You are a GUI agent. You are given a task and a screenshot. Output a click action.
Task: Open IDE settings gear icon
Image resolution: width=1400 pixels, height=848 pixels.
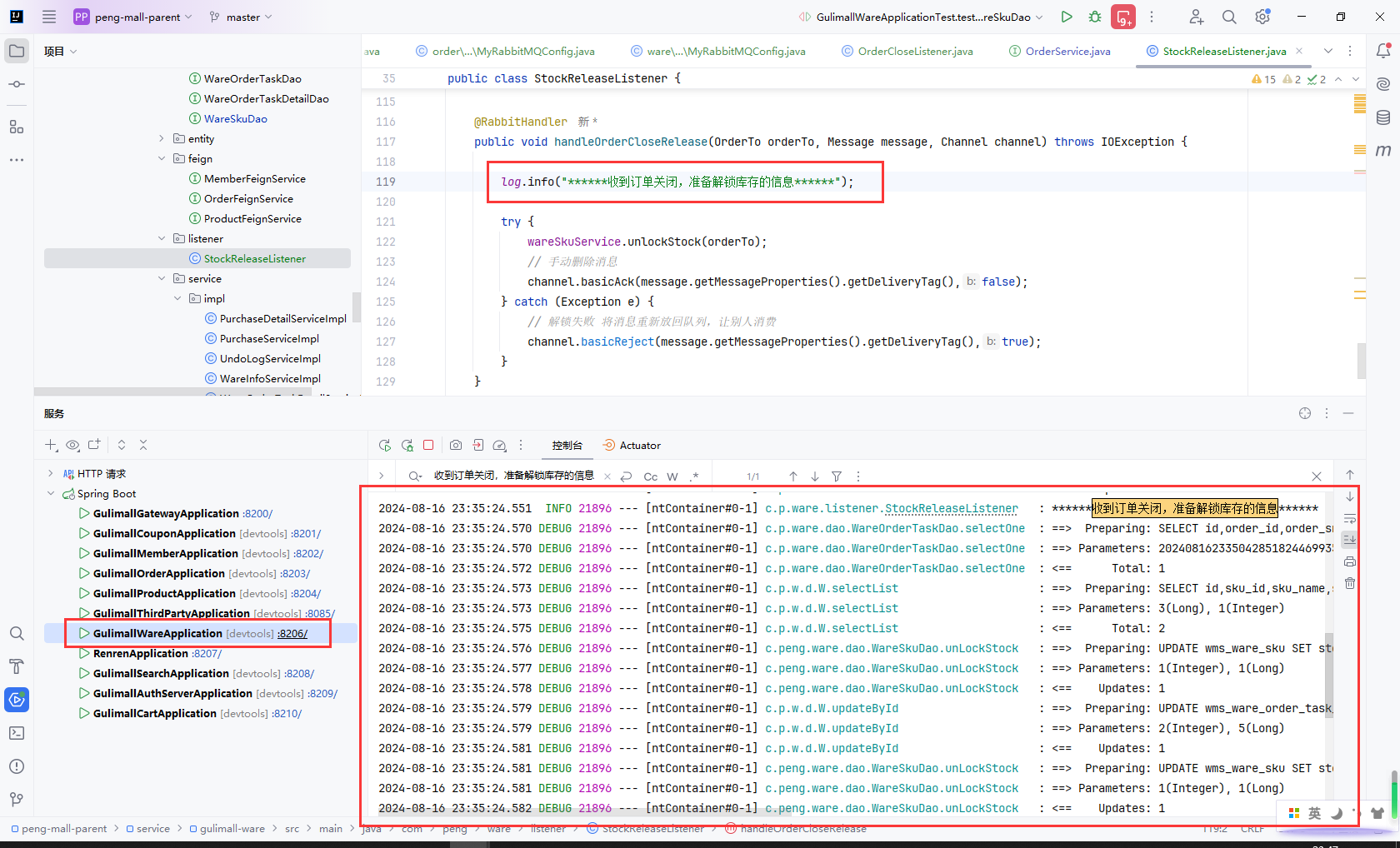coord(1262,17)
